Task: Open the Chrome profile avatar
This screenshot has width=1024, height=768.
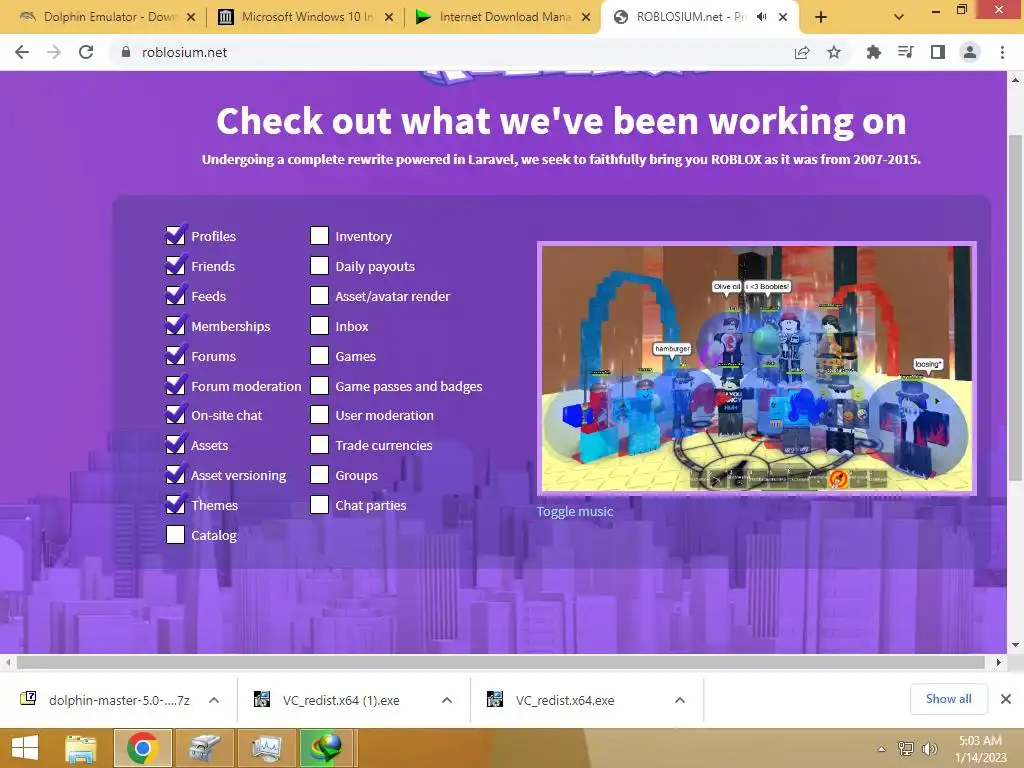Action: point(970,52)
